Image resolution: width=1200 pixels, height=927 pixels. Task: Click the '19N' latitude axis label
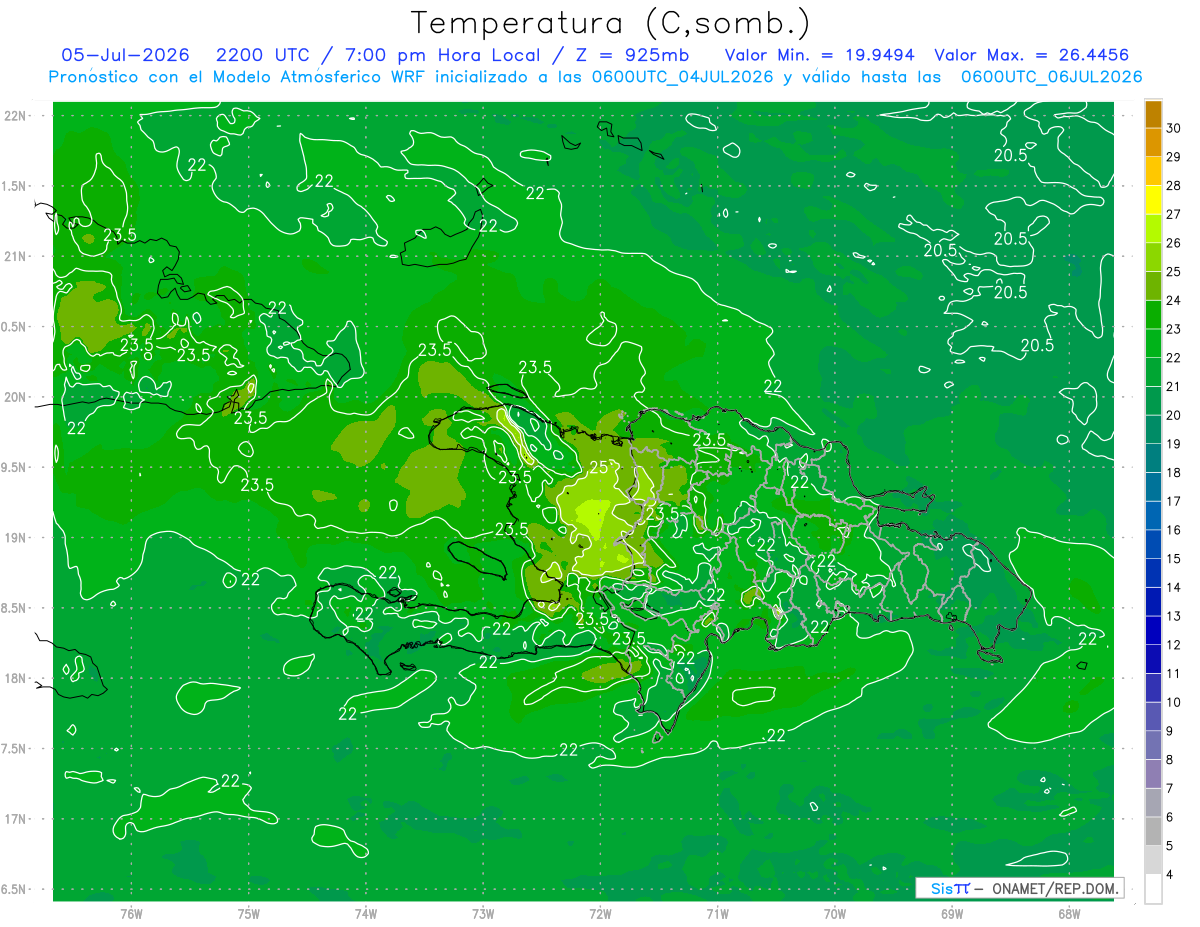16,538
